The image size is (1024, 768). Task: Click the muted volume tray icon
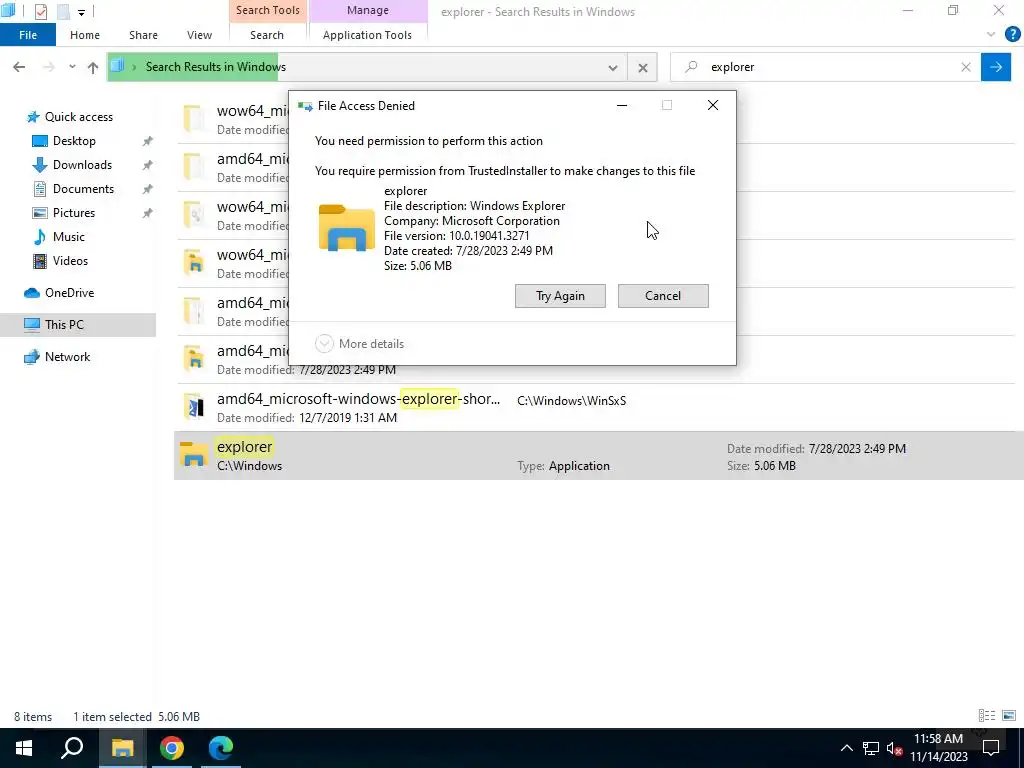click(x=895, y=748)
